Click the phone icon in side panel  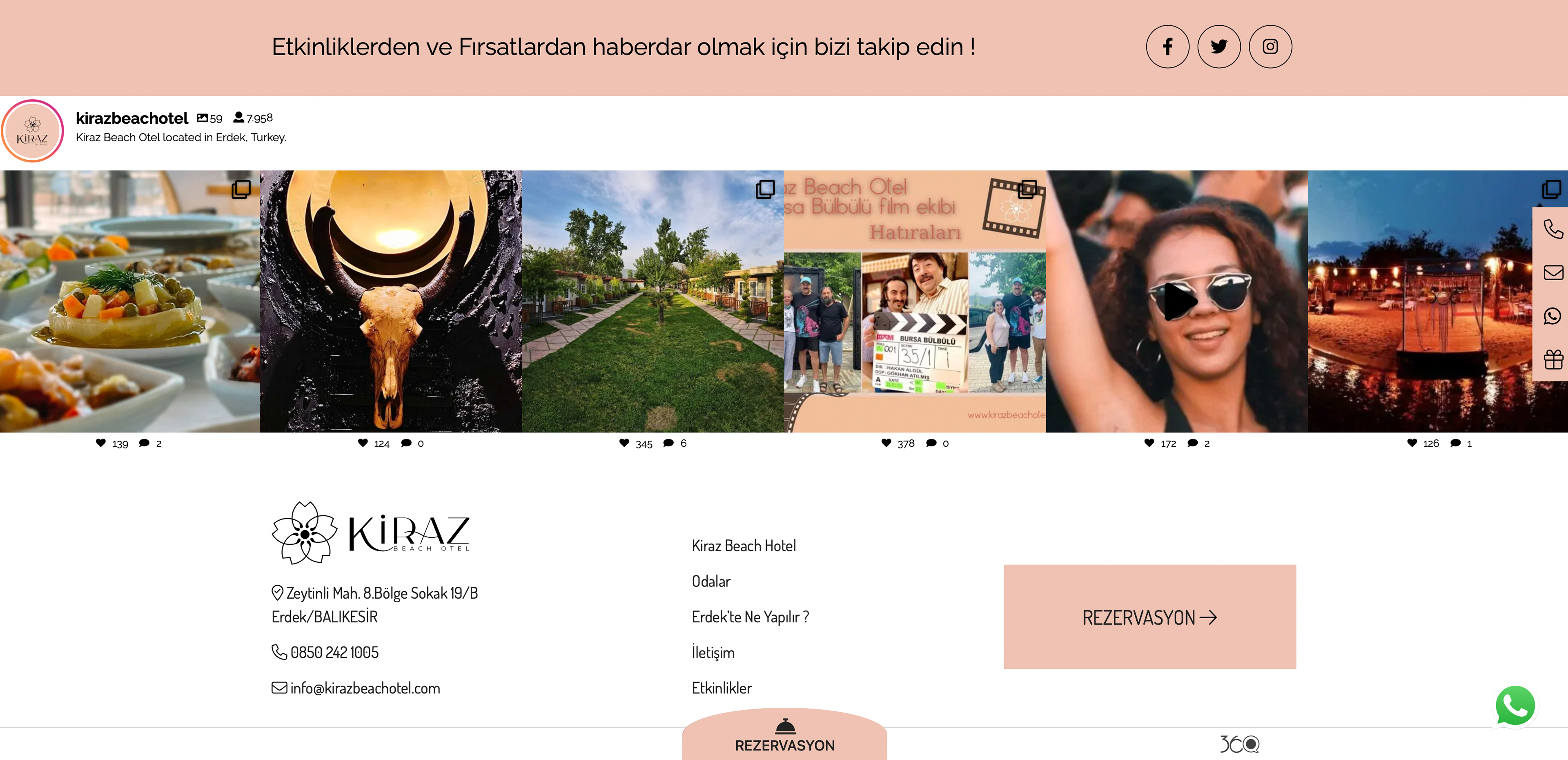pyautogui.click(x=1553, y=229)
